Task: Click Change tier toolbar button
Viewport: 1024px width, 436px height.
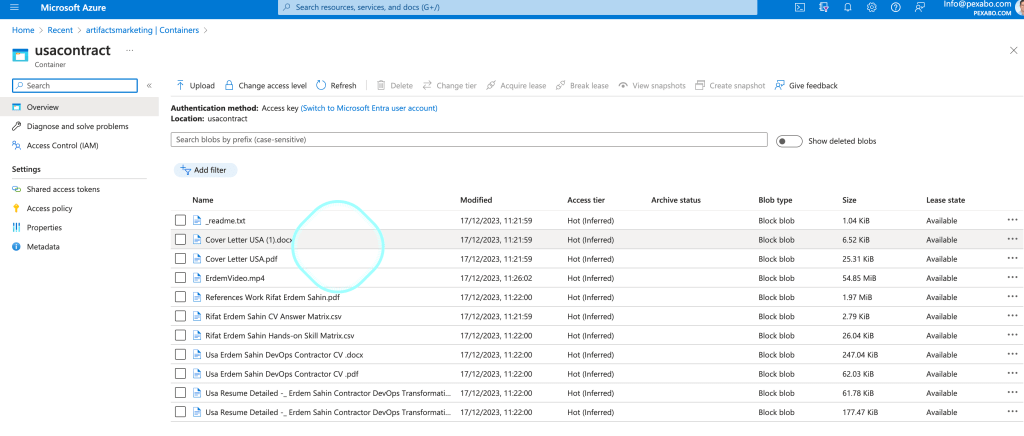Action: 449,86
